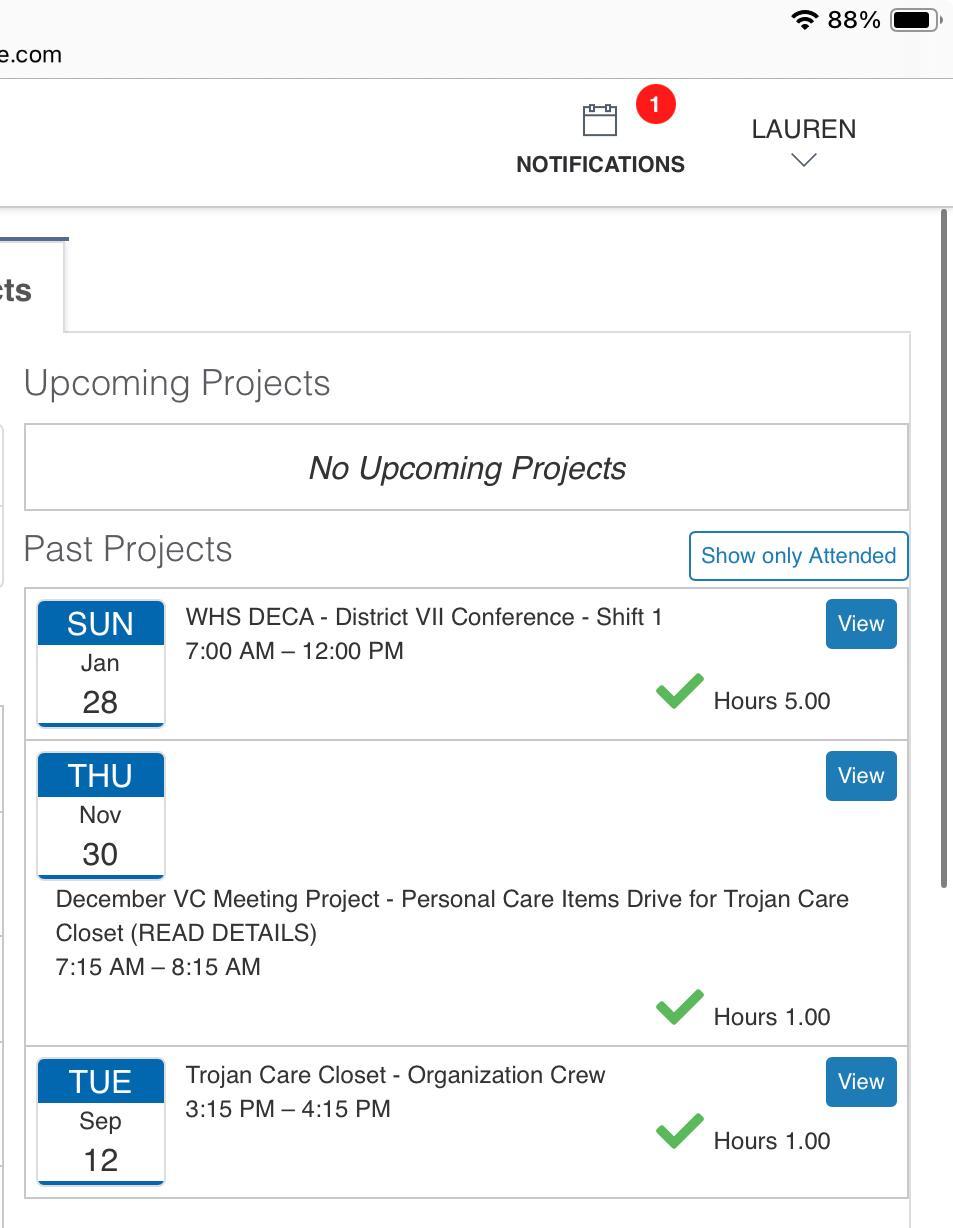The width and height of the screenshot is (953, 1228).
Task: View the December VC Meeting Project
Action: [860, 776]
